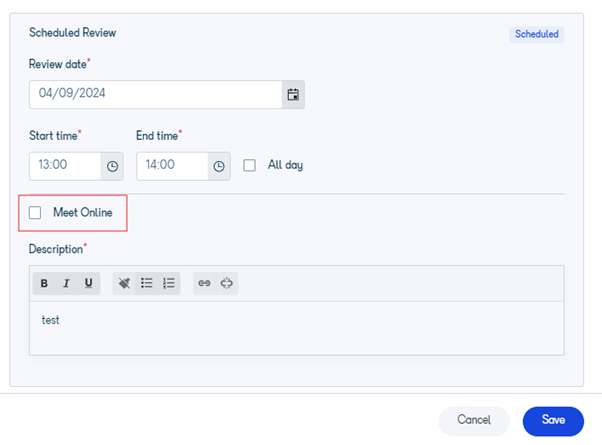Click the Scheduled Review heading

tap(73, 33)
